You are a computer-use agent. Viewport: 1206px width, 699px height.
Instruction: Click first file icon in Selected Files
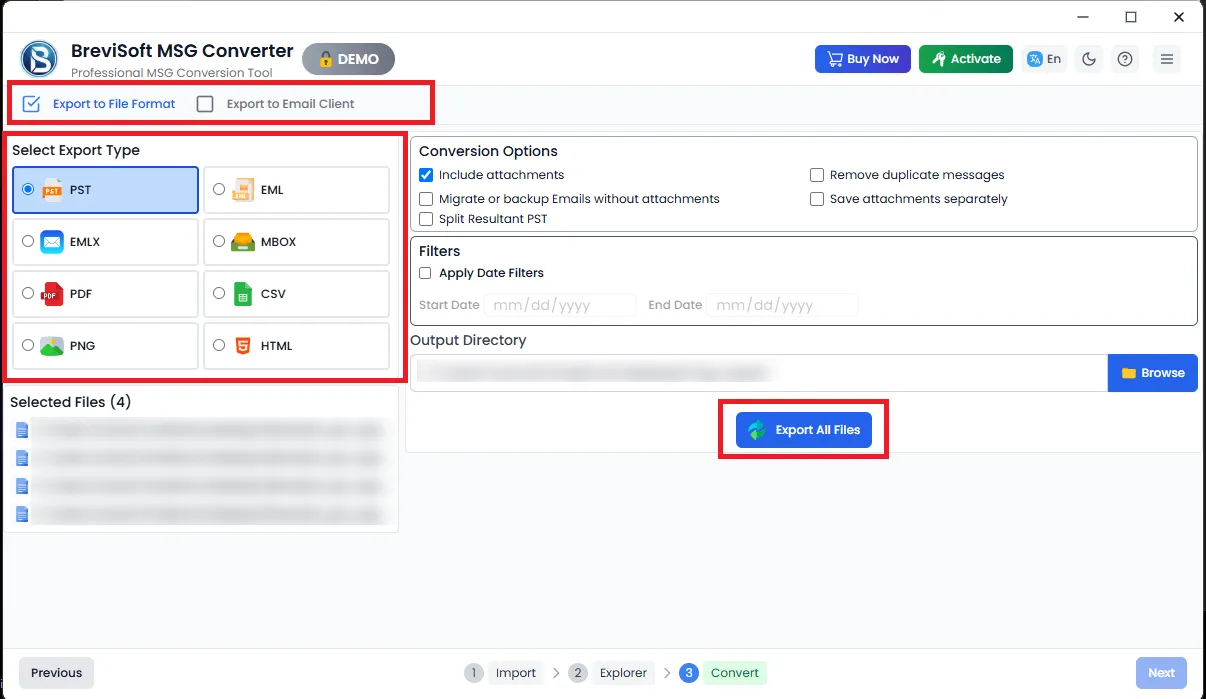22,431
